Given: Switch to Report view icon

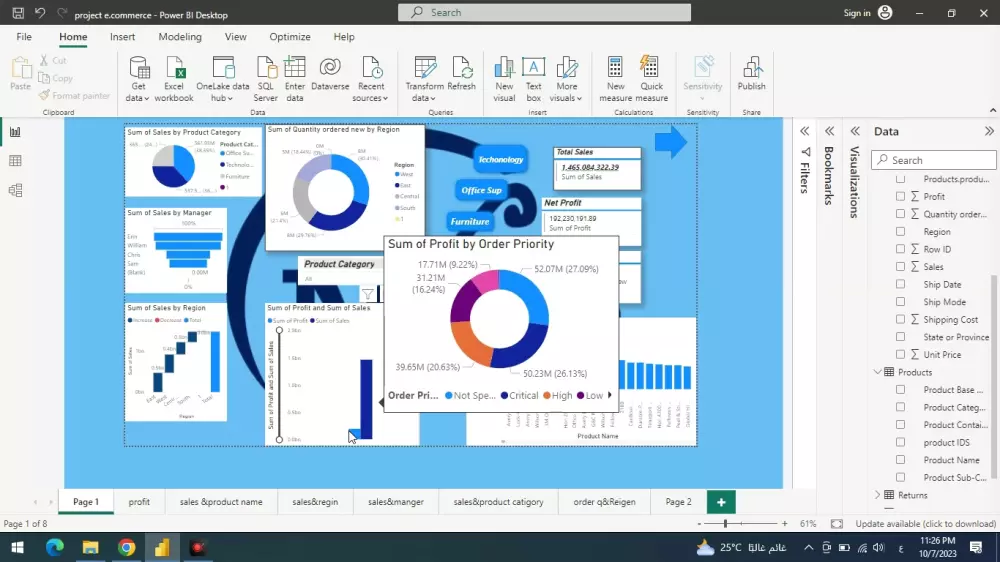Looking at the screenshot, I should coord(15,132).
